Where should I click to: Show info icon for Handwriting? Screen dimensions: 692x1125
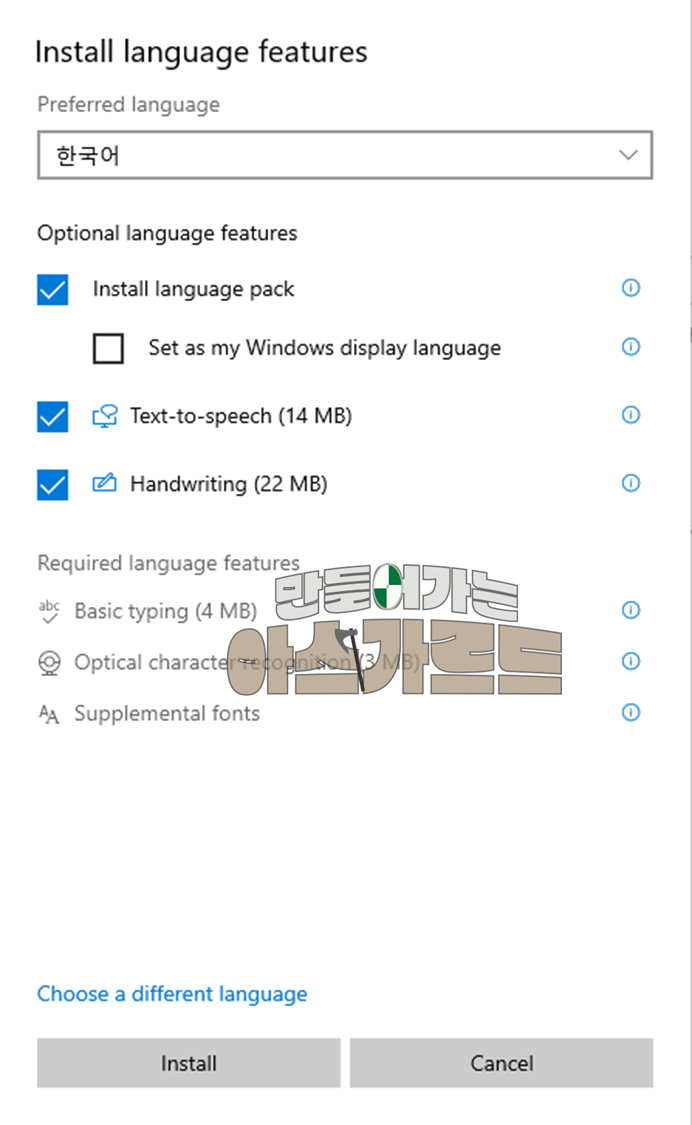pyautogui.click(x=630, y=483)
